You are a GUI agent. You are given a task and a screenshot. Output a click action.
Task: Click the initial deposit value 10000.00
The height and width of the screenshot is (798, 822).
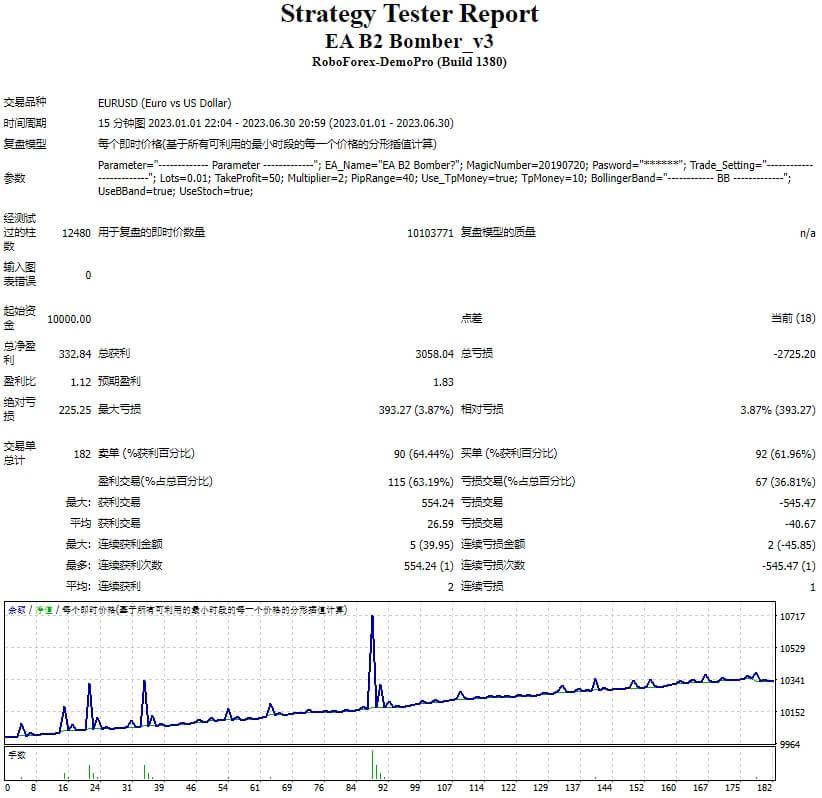coord(69,319)
